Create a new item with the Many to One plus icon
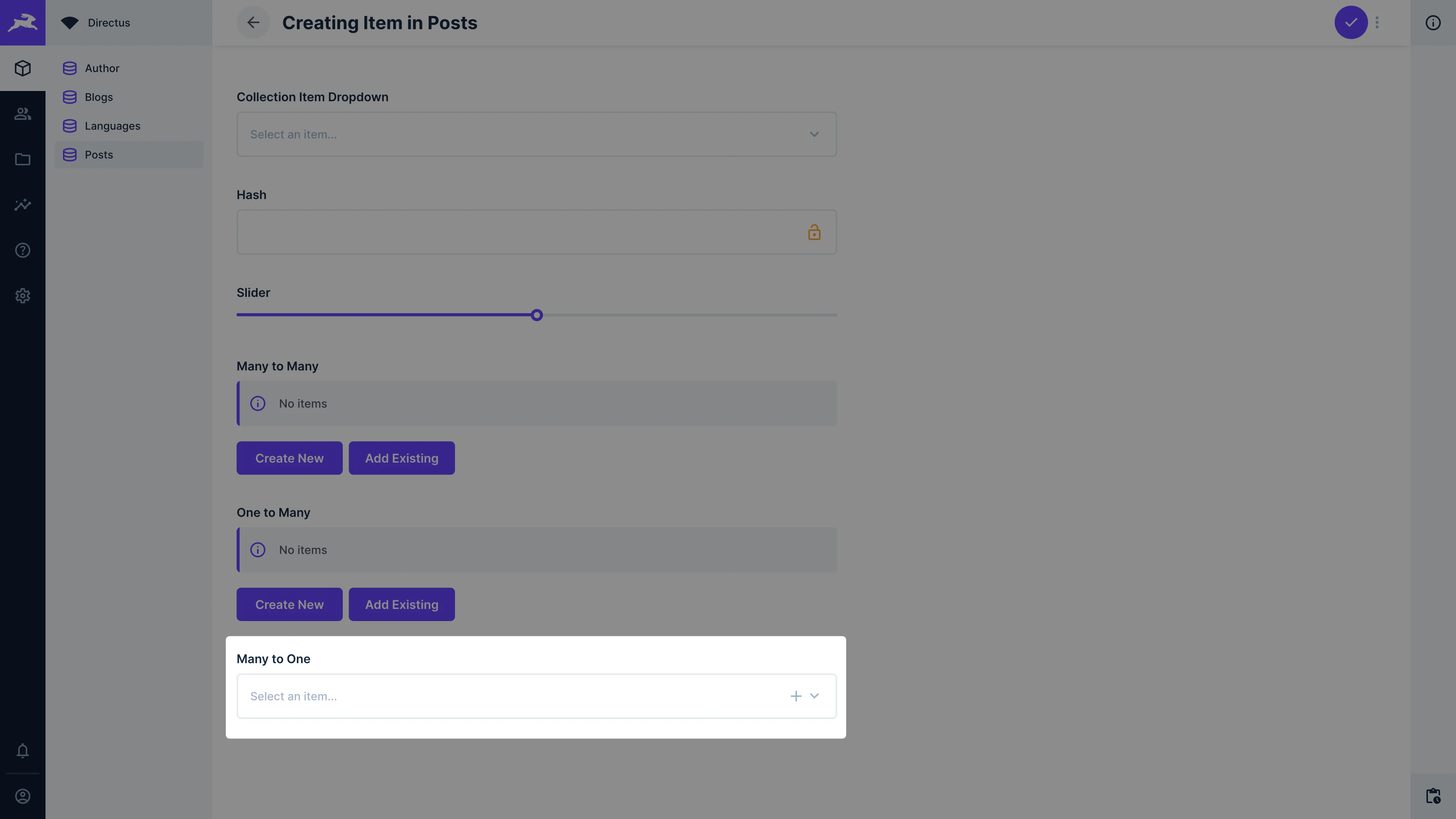This screenshot has height=819, width=1456. tap(796, 696)
